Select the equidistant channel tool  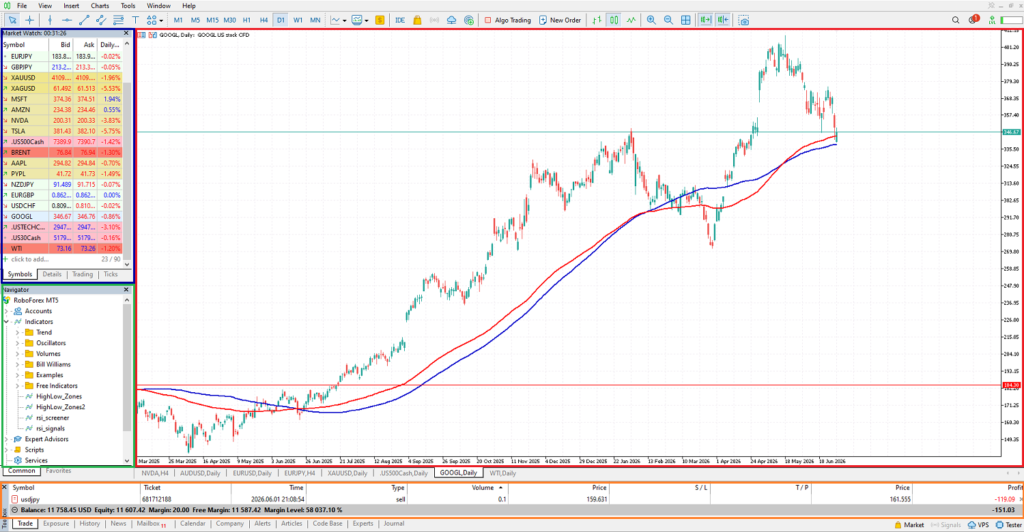point(101,20)
